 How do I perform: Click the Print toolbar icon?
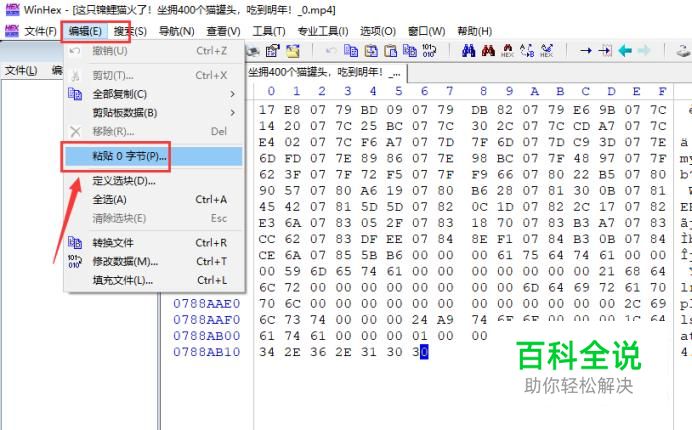pyautogui.click(x=253, y=51)
